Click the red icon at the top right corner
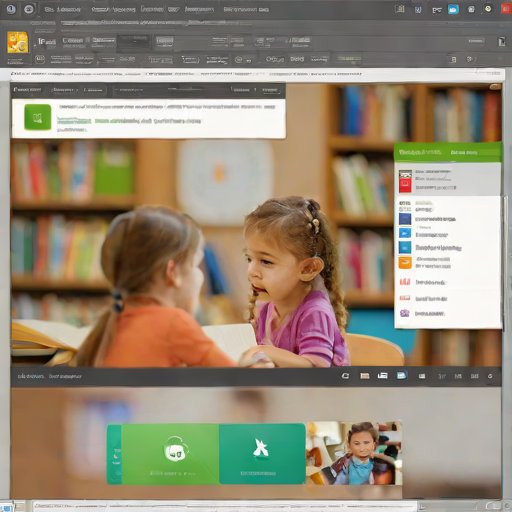 (506, 9)
